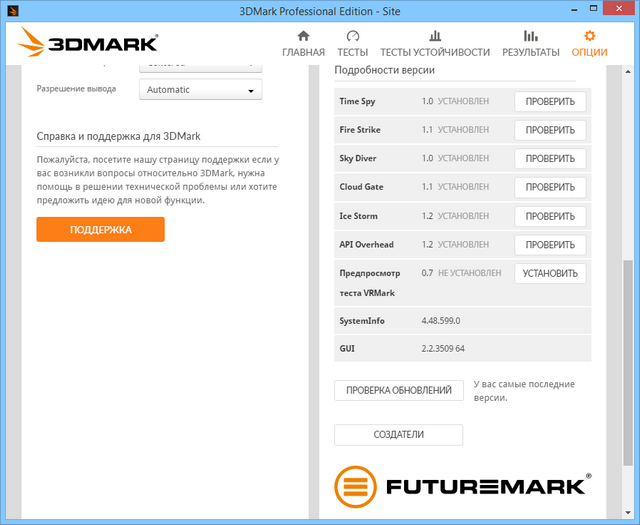This screenshot has height=525, width=640.
Task: Check the Time Spy version
Action: coord(550,101)
